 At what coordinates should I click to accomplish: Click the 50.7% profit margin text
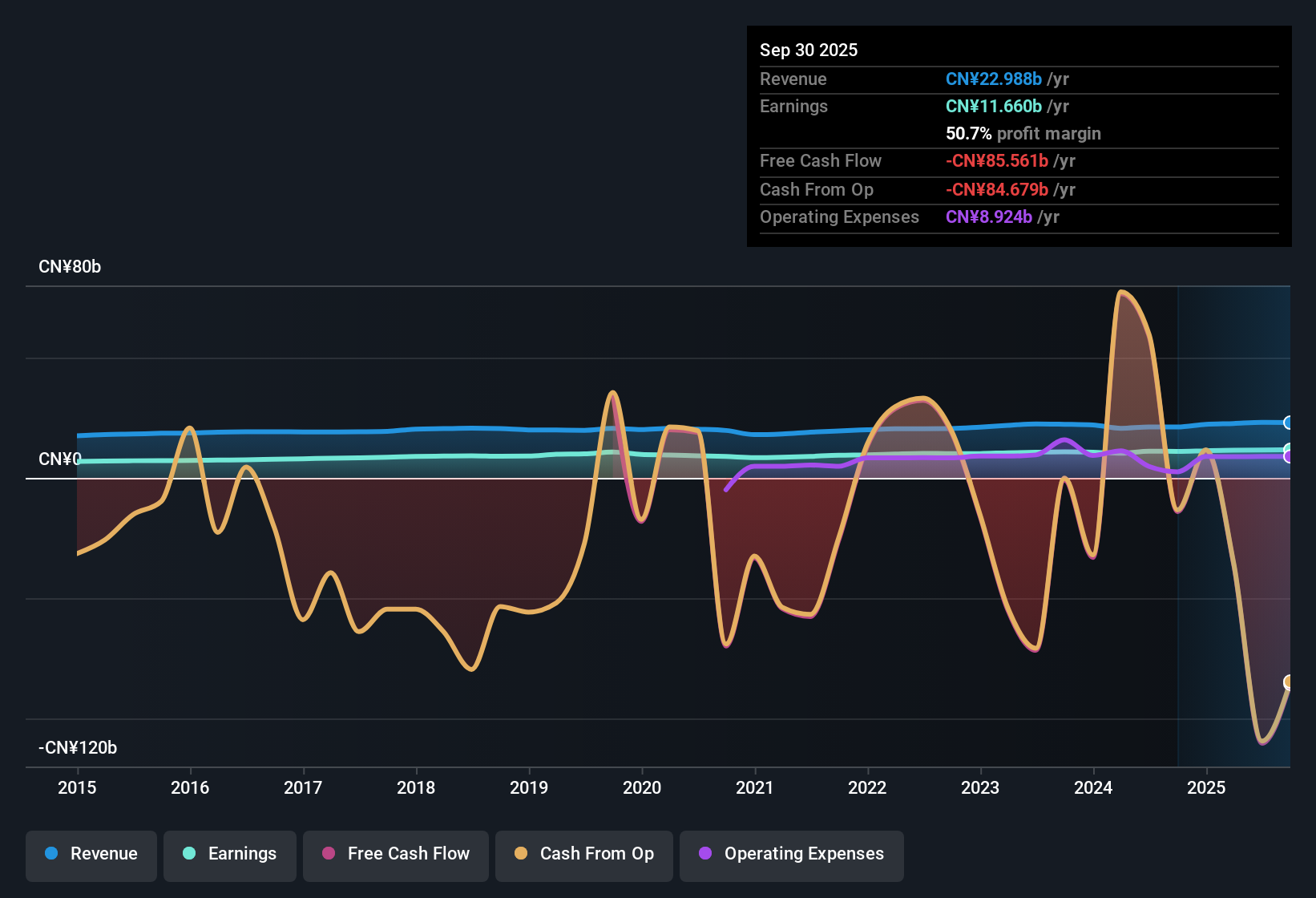point(1023,133)
